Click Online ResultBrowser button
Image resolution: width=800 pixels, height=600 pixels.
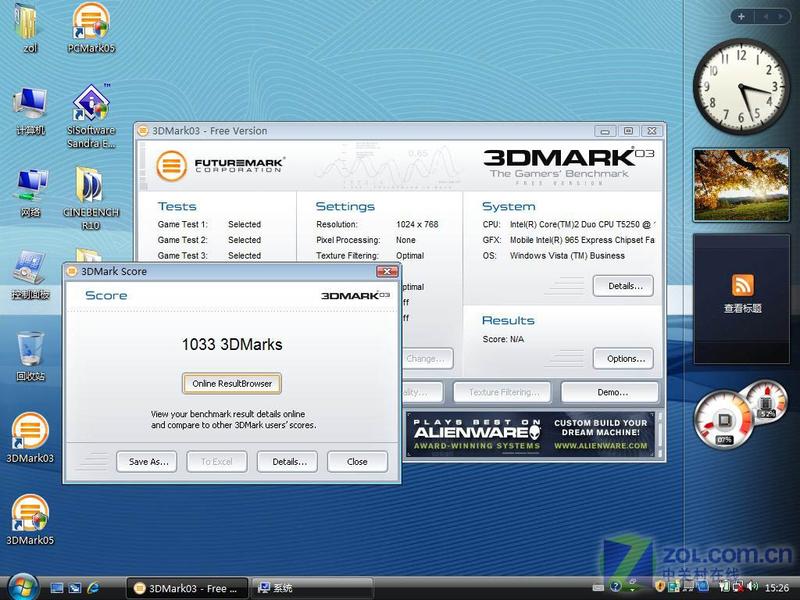click(232, 384)
